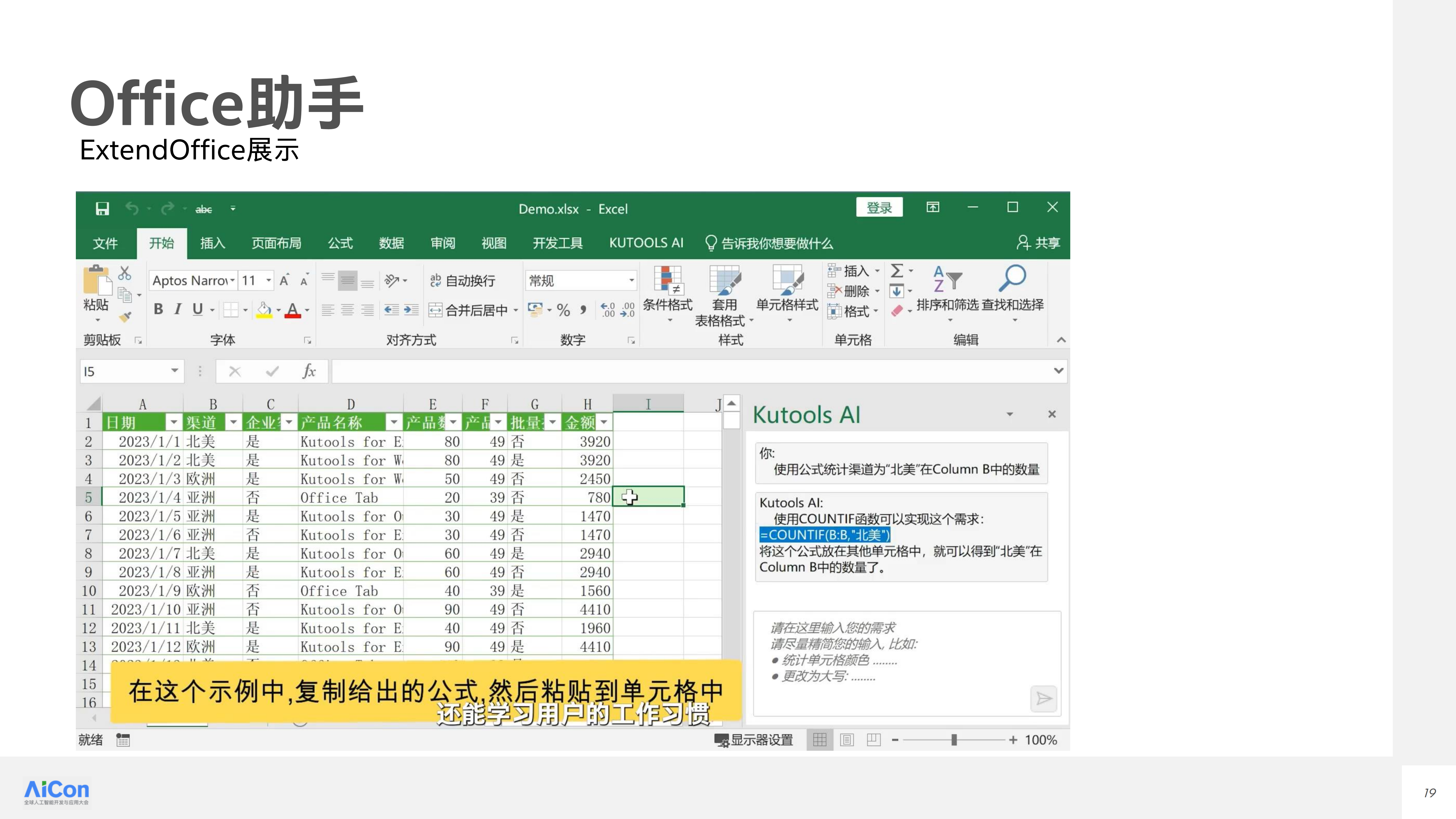
Task: Toggle Bold formatting
Action: (x=158, y=309)
